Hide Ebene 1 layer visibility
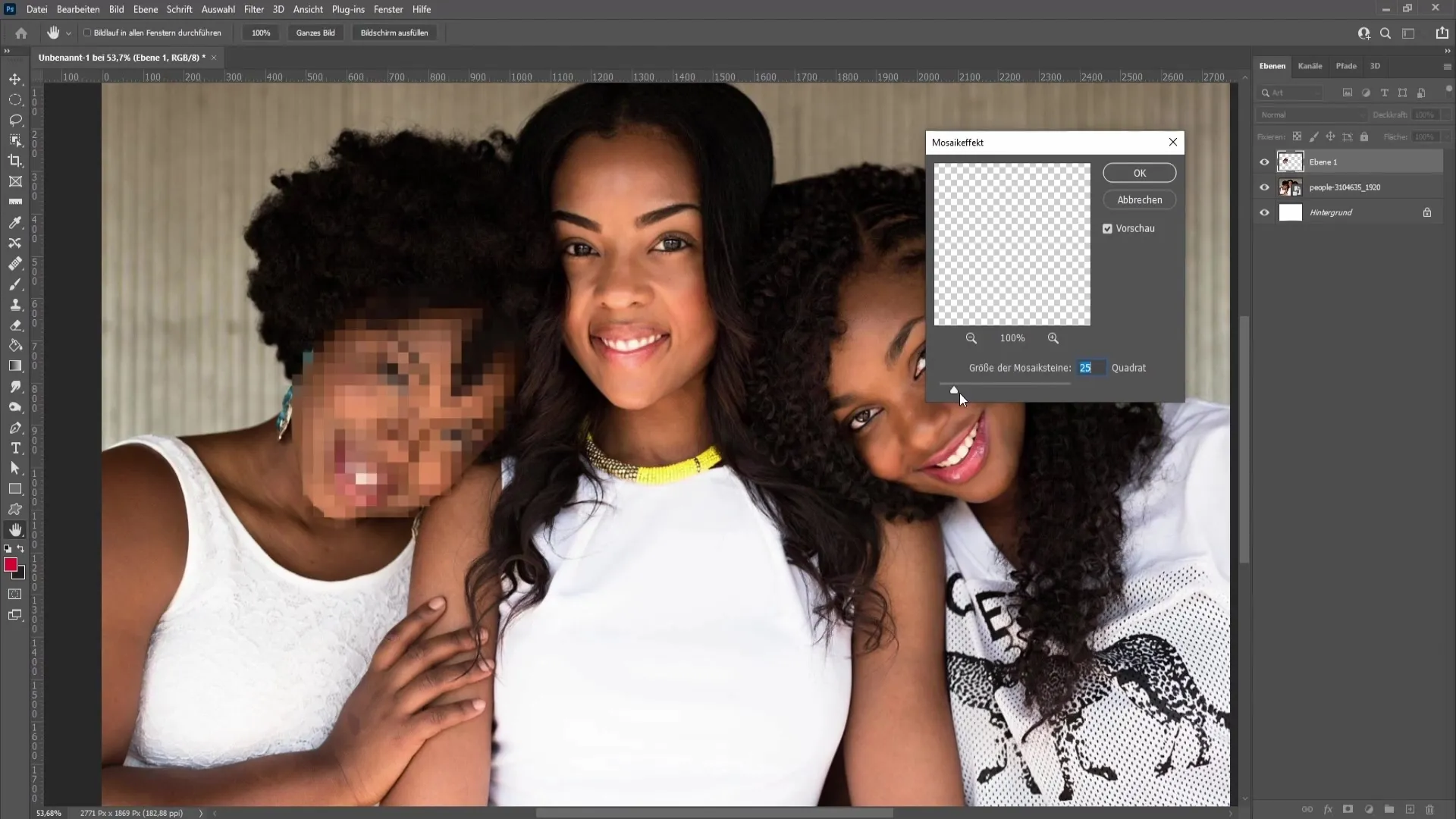The image size is (1456, 819). point(1264,161)
